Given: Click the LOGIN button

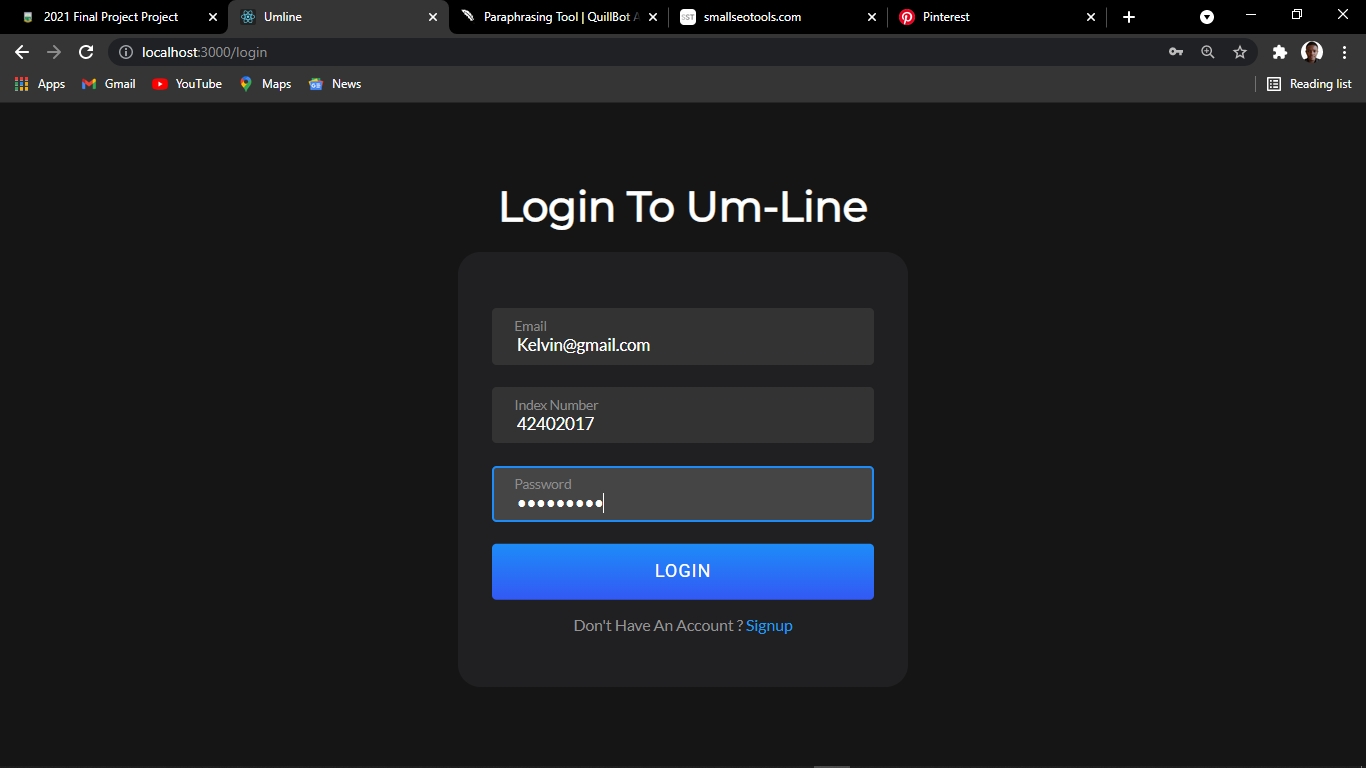Looking at the screenshot, I should 682,571.
